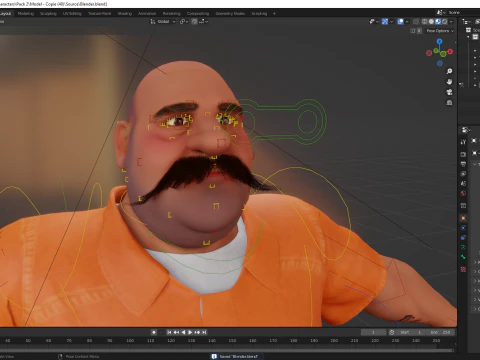
Task: Open the overlays options dropdown arrow
Action: 407,22
